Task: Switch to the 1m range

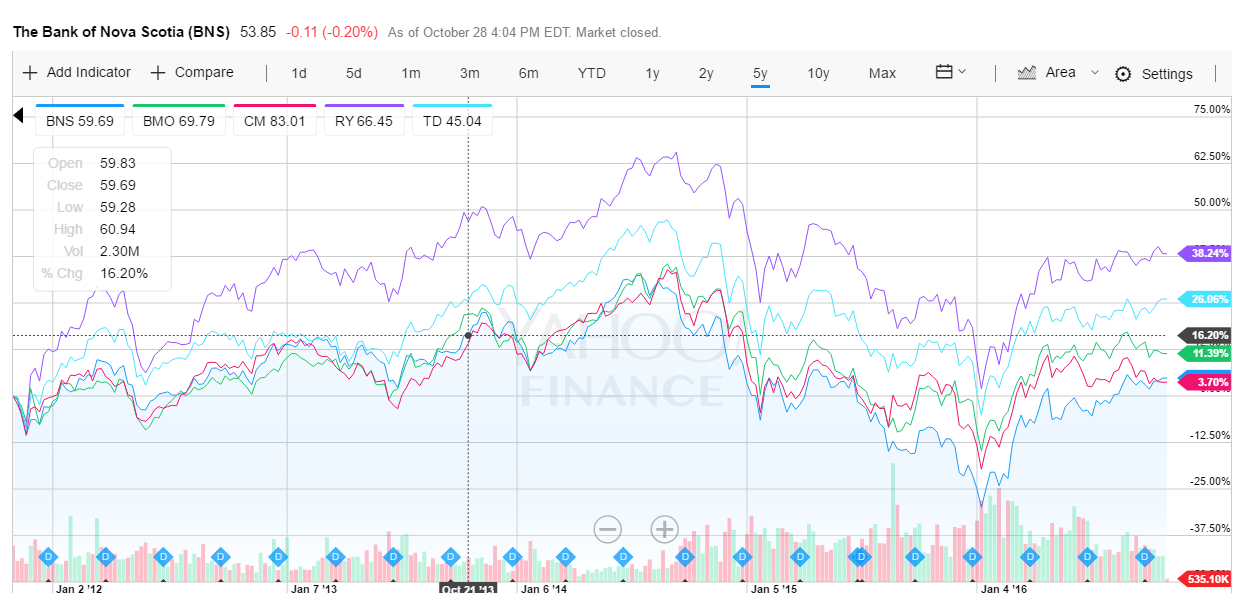Action: point(411,73)
